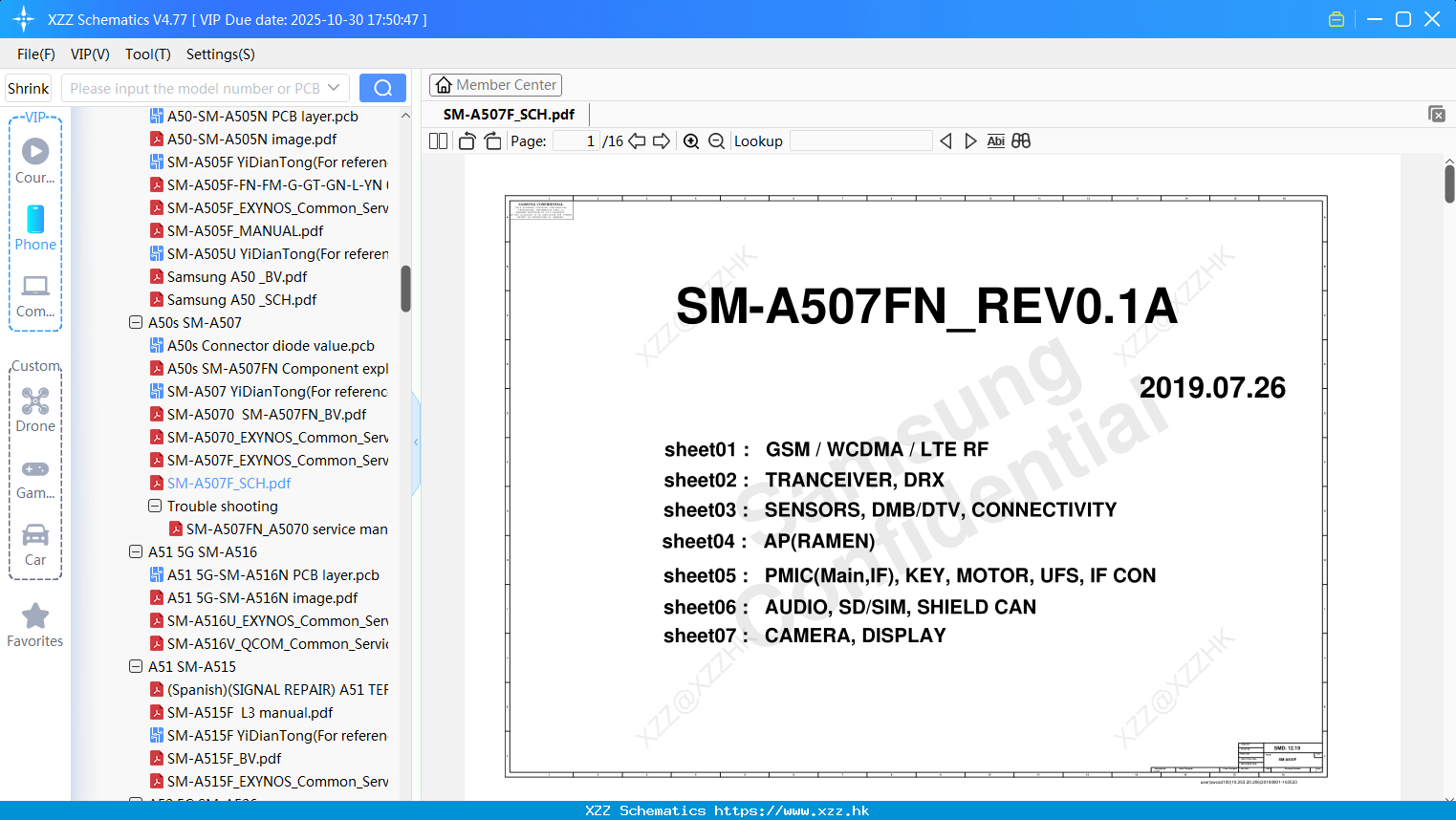Click the model number search box
This screenshot has width=1456, height=820.
[205, 88]
